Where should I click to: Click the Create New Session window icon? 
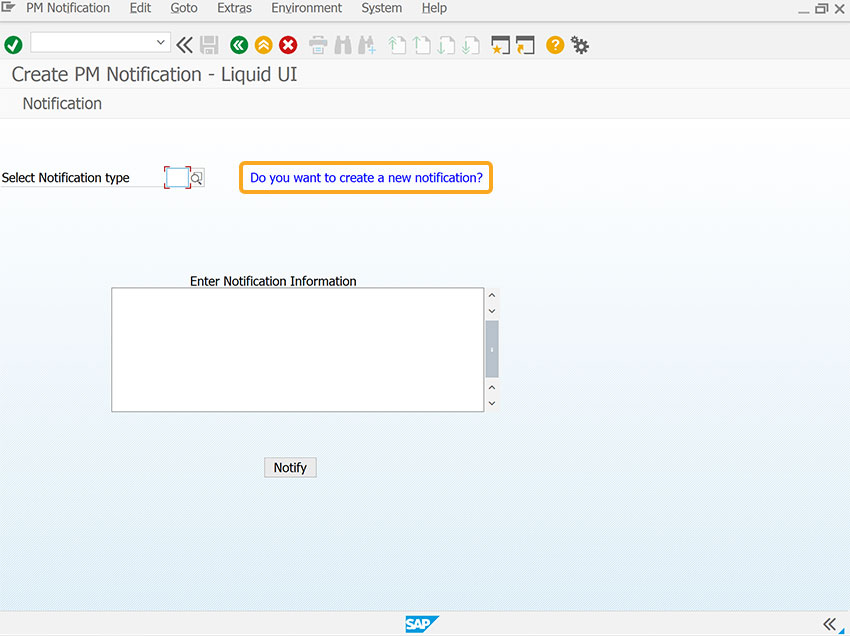[x=500, y=45]
